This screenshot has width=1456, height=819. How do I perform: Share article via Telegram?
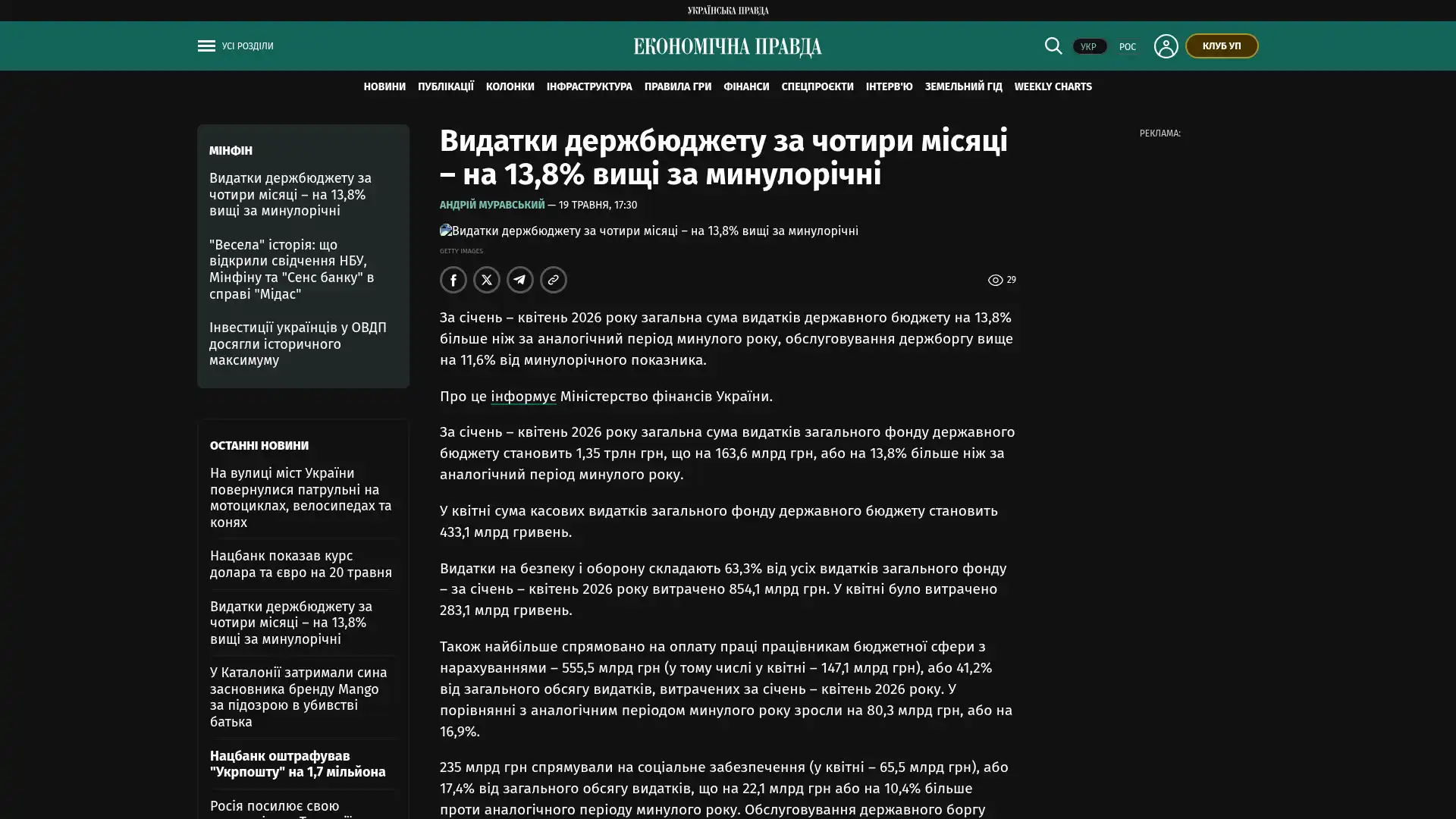[x=520, y=280]
